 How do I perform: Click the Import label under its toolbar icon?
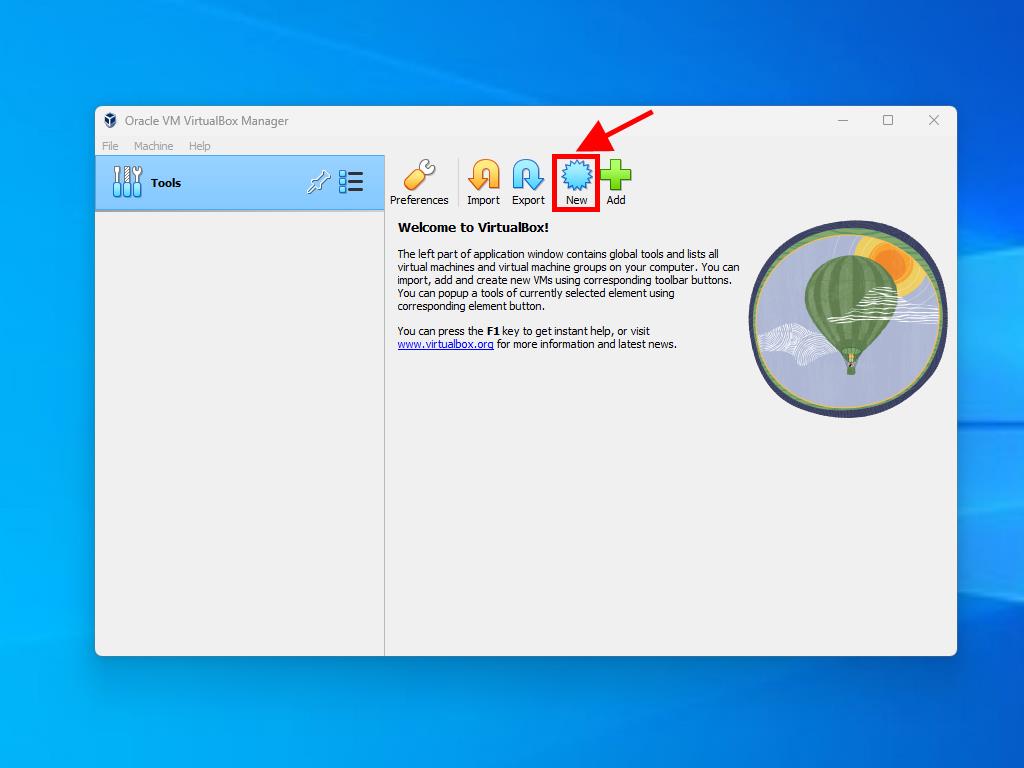tap(483, 200)
